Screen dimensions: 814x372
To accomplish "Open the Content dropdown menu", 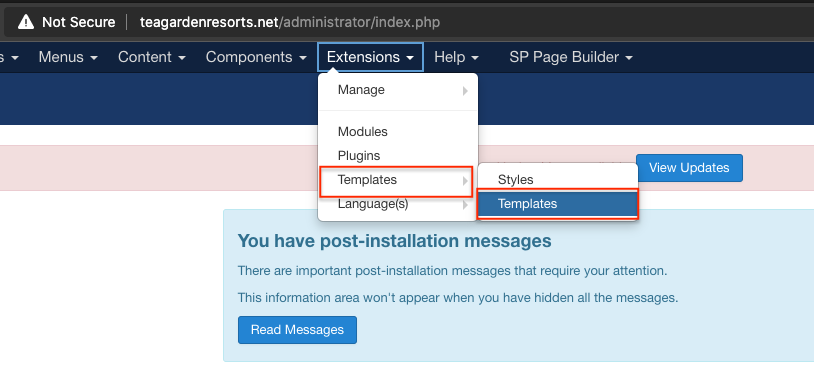I will click(152, 57).
